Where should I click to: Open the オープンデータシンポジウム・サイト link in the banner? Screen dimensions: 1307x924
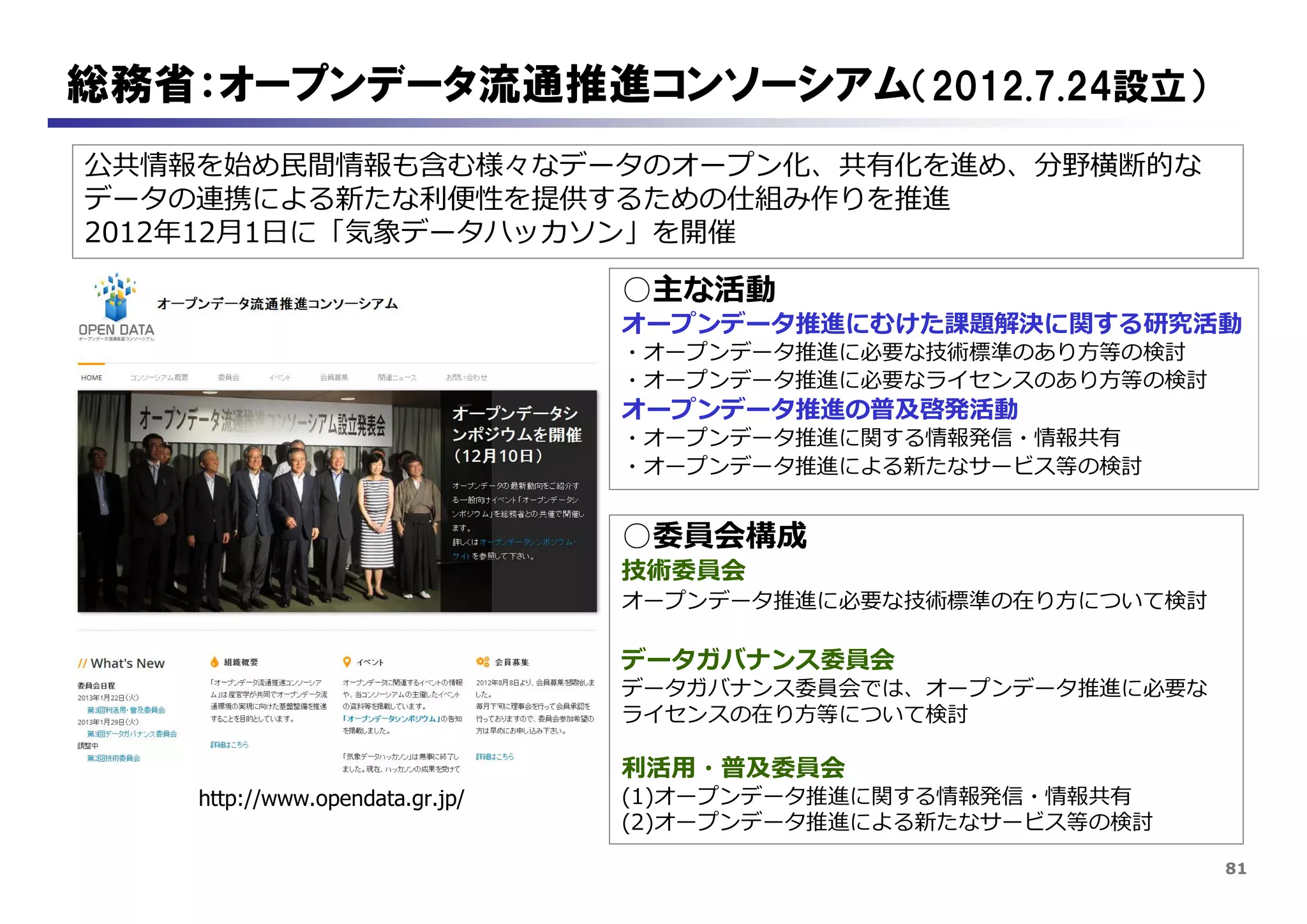tap(514, 549)
